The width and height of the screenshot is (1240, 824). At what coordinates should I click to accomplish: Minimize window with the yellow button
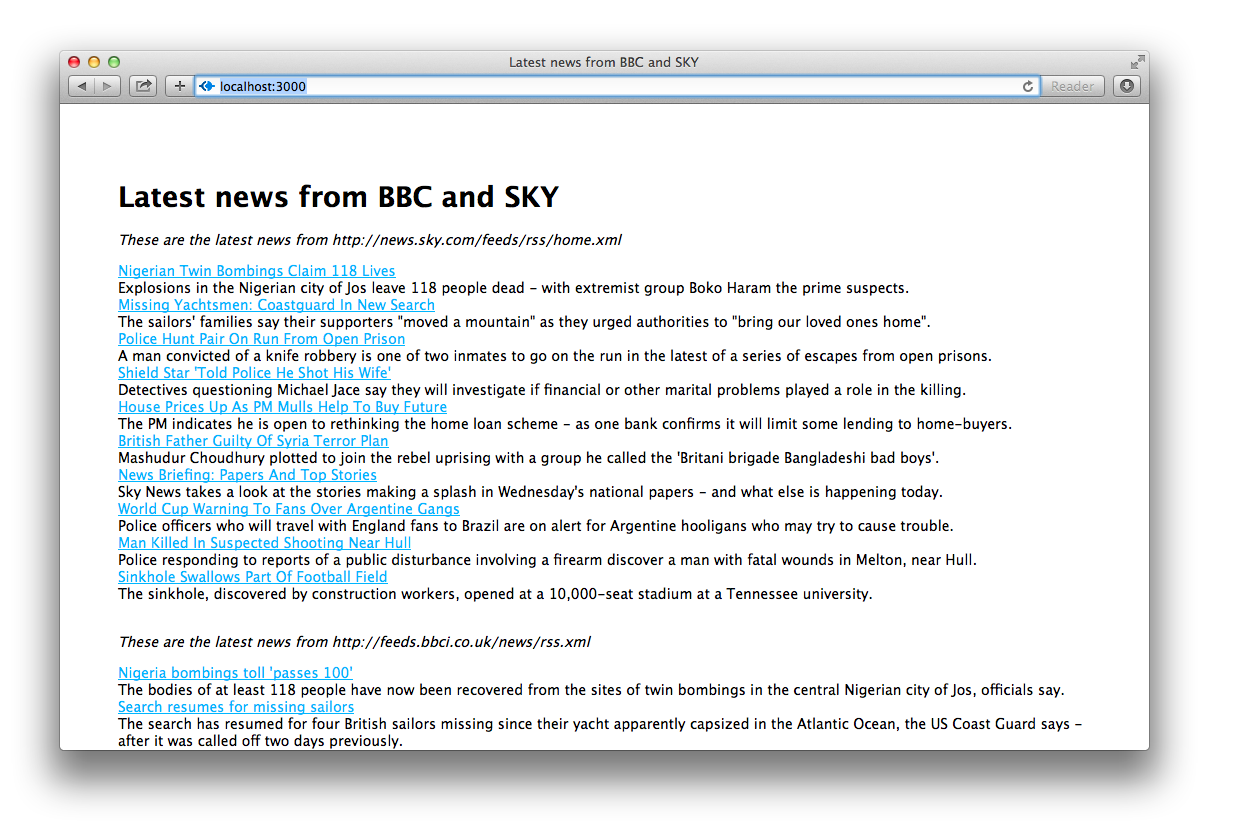tap(94, 62)
